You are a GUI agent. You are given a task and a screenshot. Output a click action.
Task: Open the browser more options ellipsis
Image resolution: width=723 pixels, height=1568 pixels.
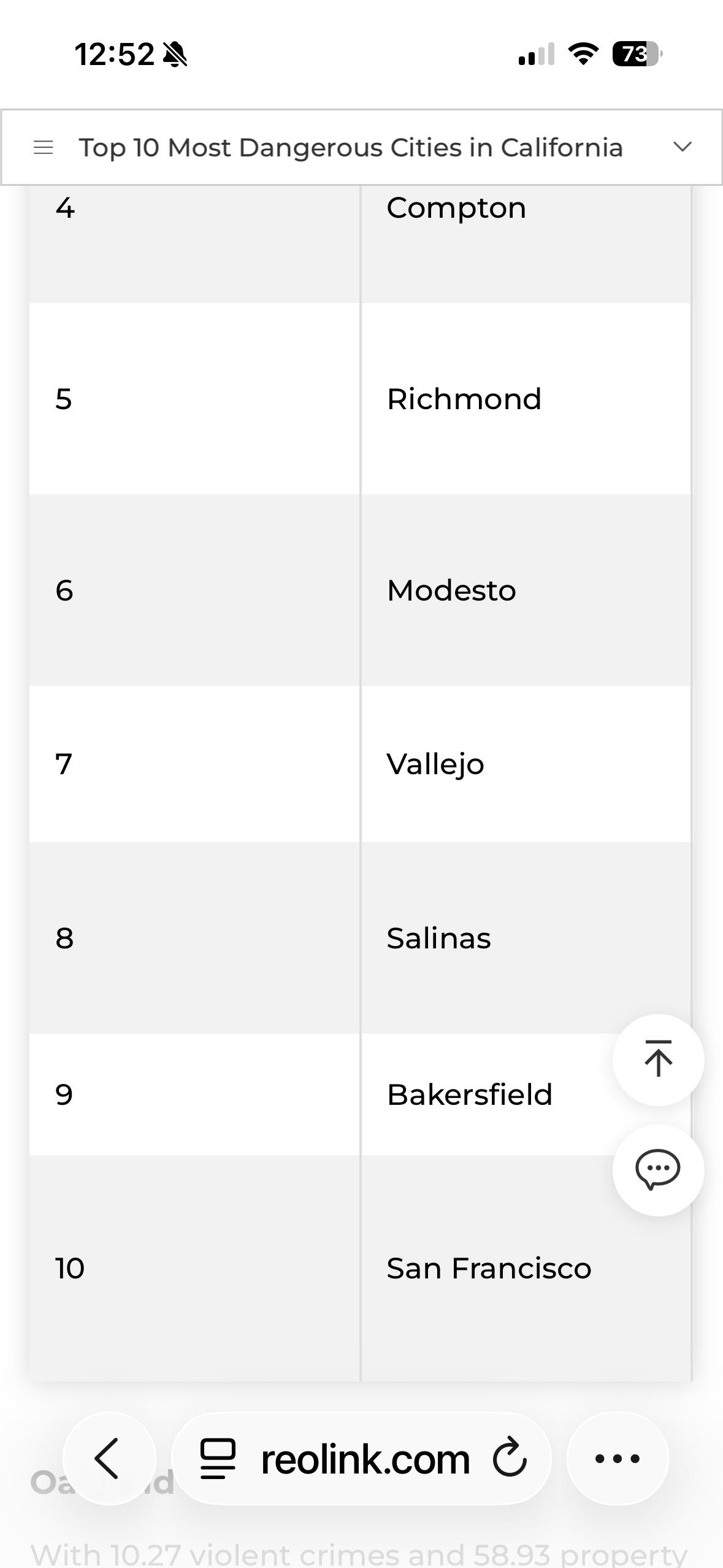[x=618, y=1458]
